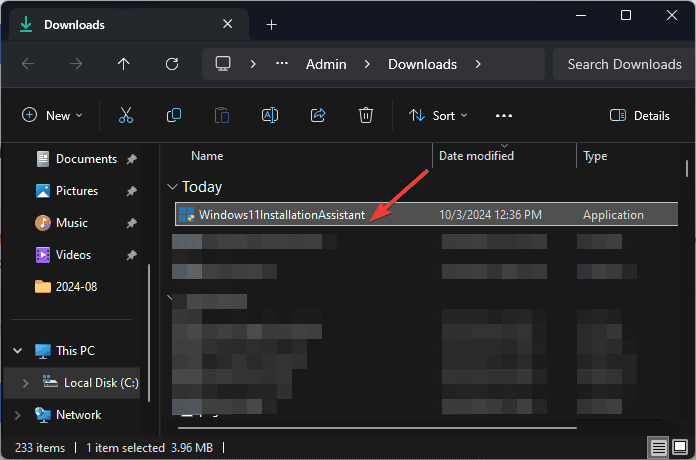696x460 pixels.
Task: Unpin Documents via its pin icon
Action: click(x=131, y=159)
